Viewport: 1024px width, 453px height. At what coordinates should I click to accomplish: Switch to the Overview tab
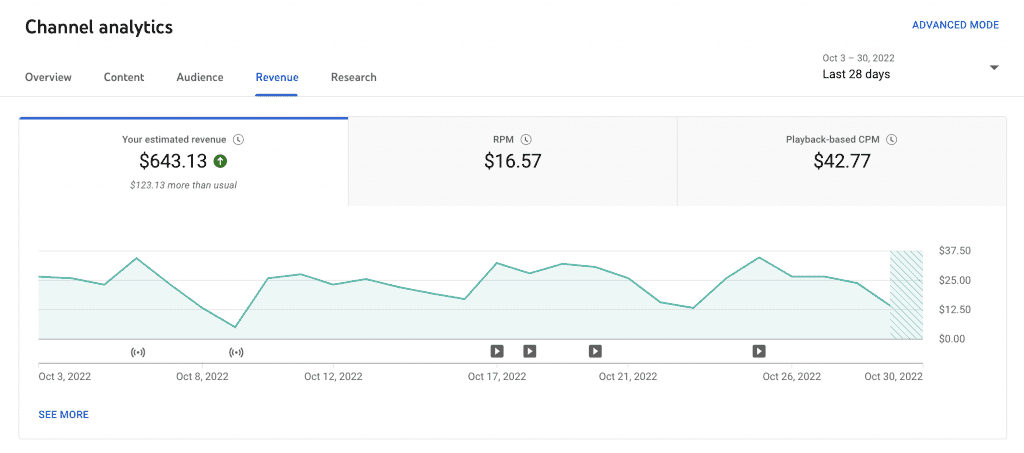click(x=48, y=77)
